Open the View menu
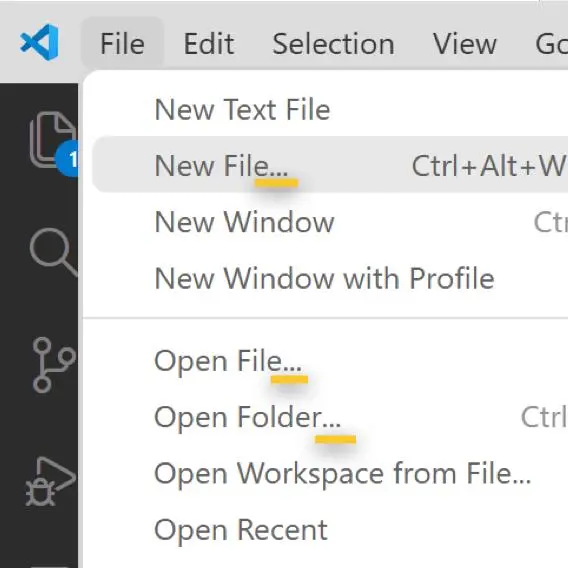Image resolution: width=568 pixels, height=568 pixels. pyautogui.click(x=465, y=43)
